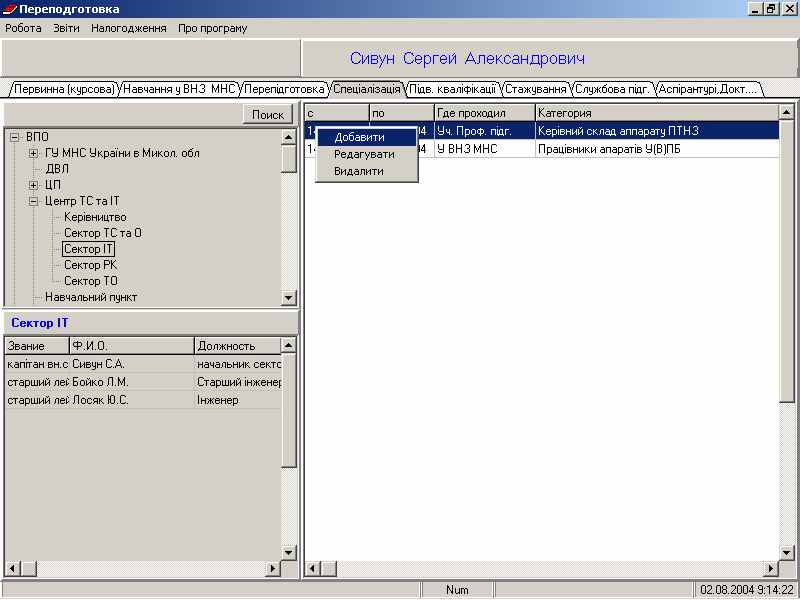Click employee list scroll up arrow
800x600 pixels.
click(289, 345)
